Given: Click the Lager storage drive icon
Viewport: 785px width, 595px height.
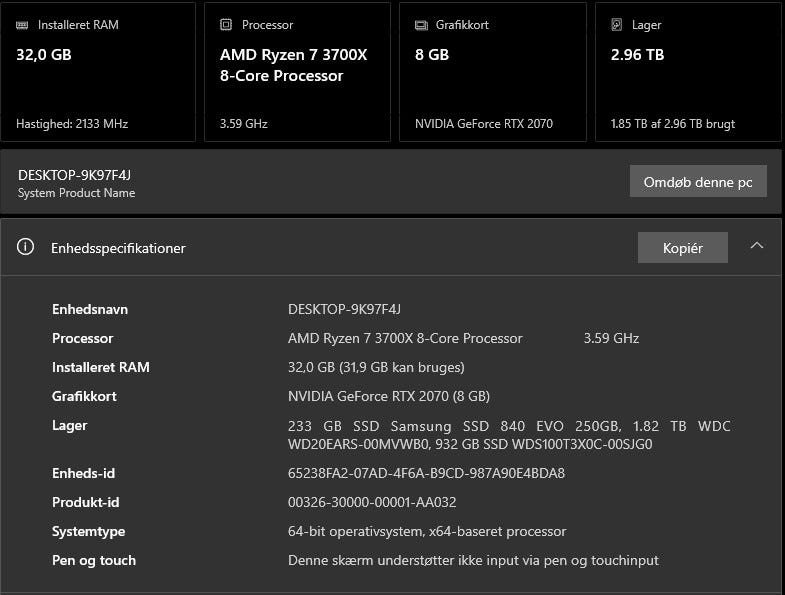Looking at the screenshot, I should [617, 25].
